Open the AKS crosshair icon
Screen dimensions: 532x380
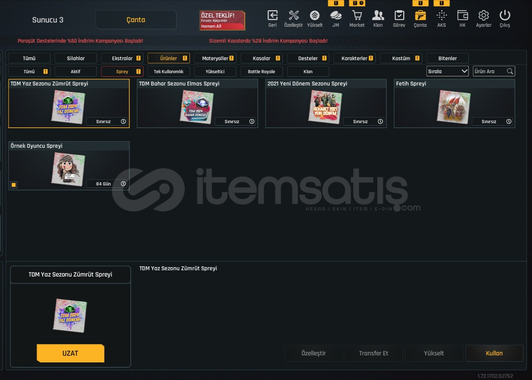pos(441,16)
